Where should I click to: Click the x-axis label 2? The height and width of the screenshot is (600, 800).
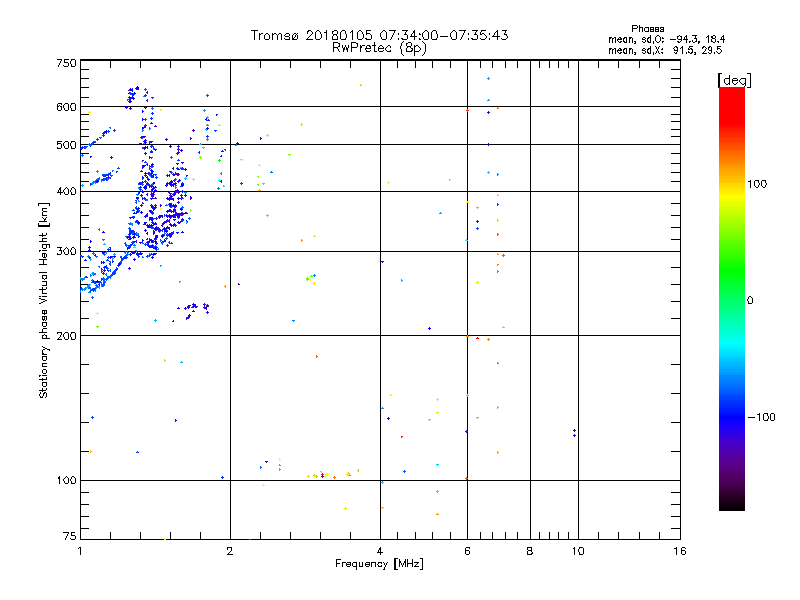(230, 551)
